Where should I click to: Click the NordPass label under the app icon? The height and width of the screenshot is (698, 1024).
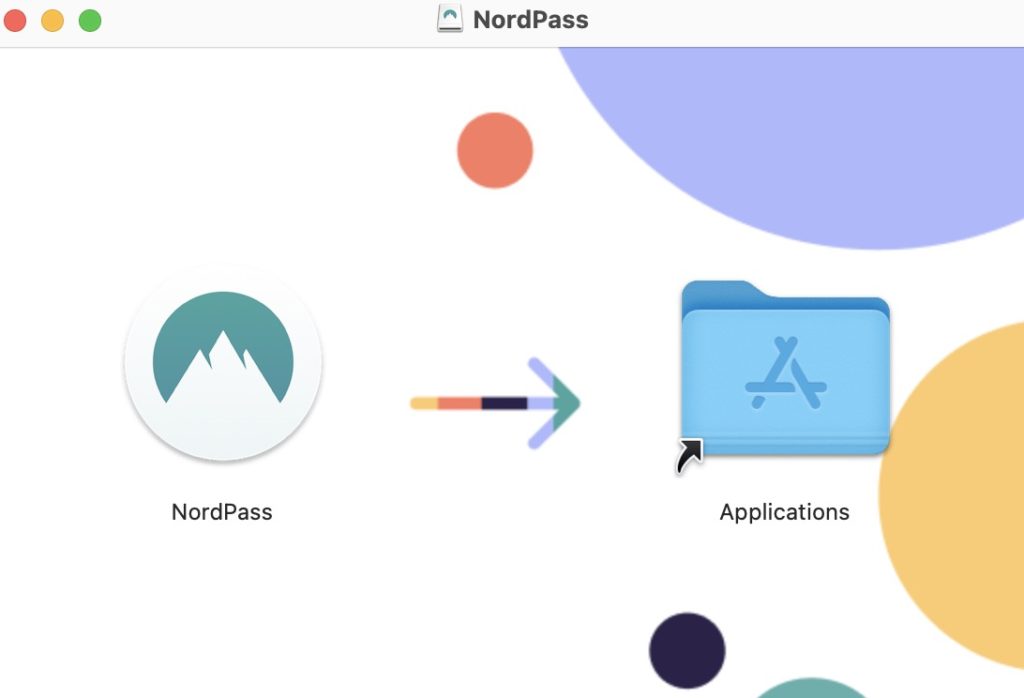point(222,512)
